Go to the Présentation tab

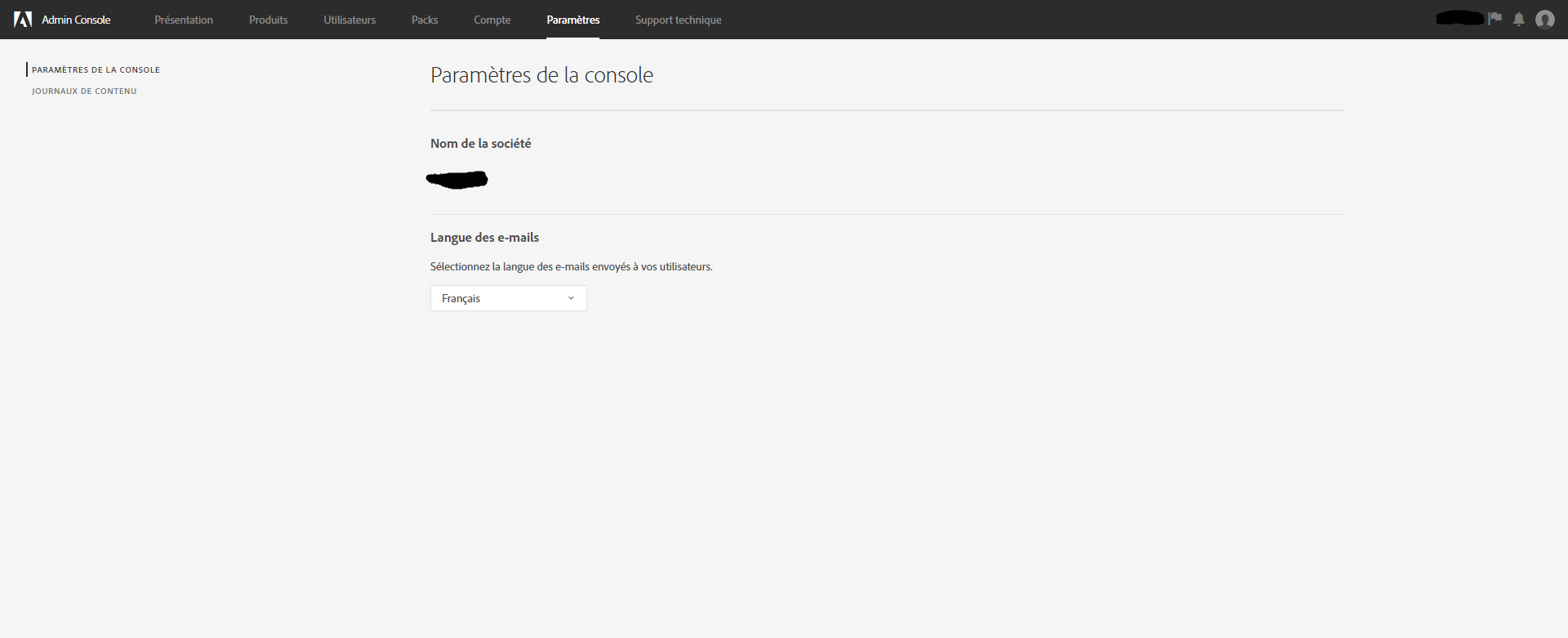[x=184, y=20]
